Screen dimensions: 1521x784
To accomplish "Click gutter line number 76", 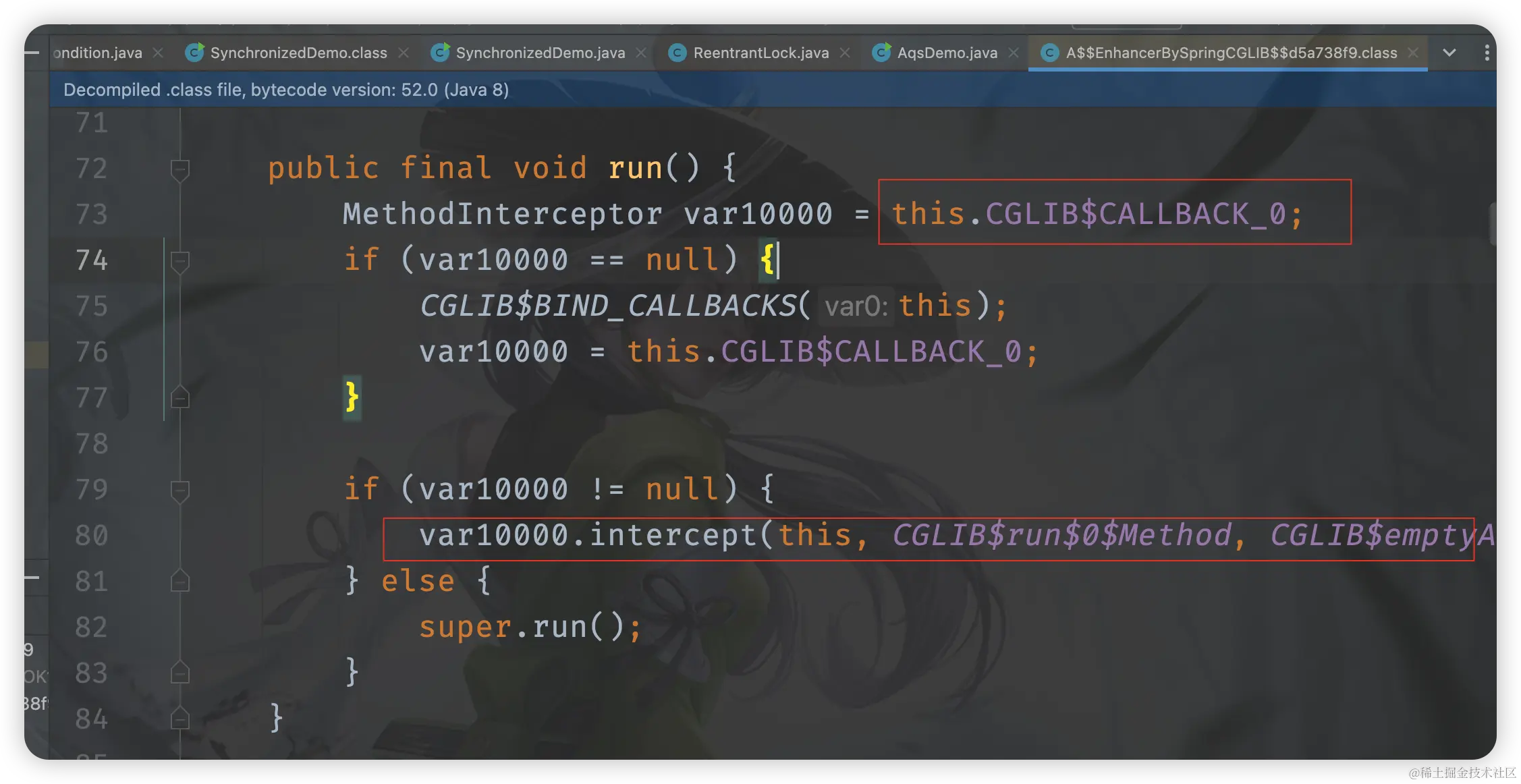I will tap(91, 352).
